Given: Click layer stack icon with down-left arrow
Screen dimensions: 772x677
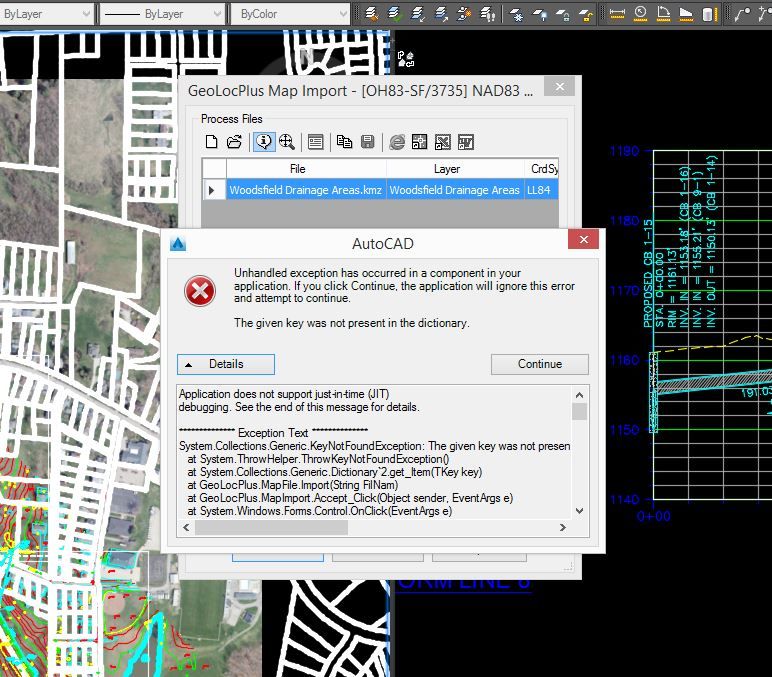Looking at the screenshot, I should [418, 14].
